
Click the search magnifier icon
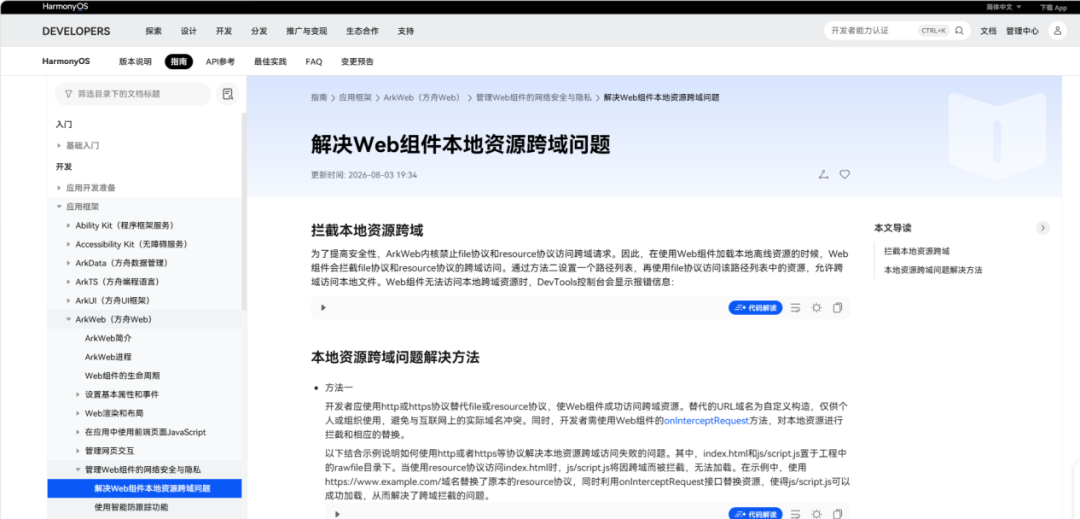pos(959,30)
